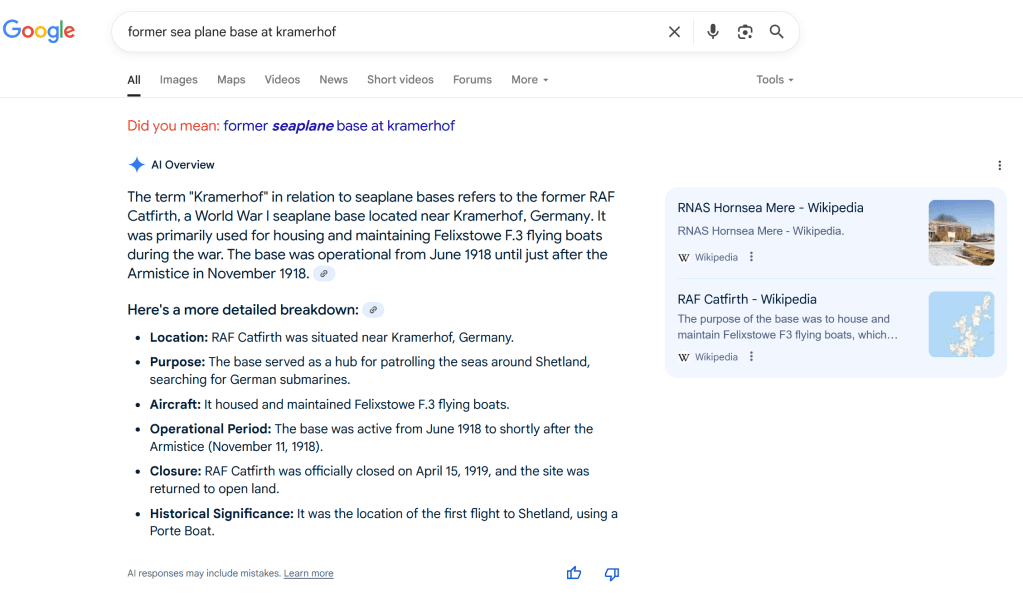Open options for RNAS Hornsea Mere source
Viewport: 1023px width, 596px height.
752,257
